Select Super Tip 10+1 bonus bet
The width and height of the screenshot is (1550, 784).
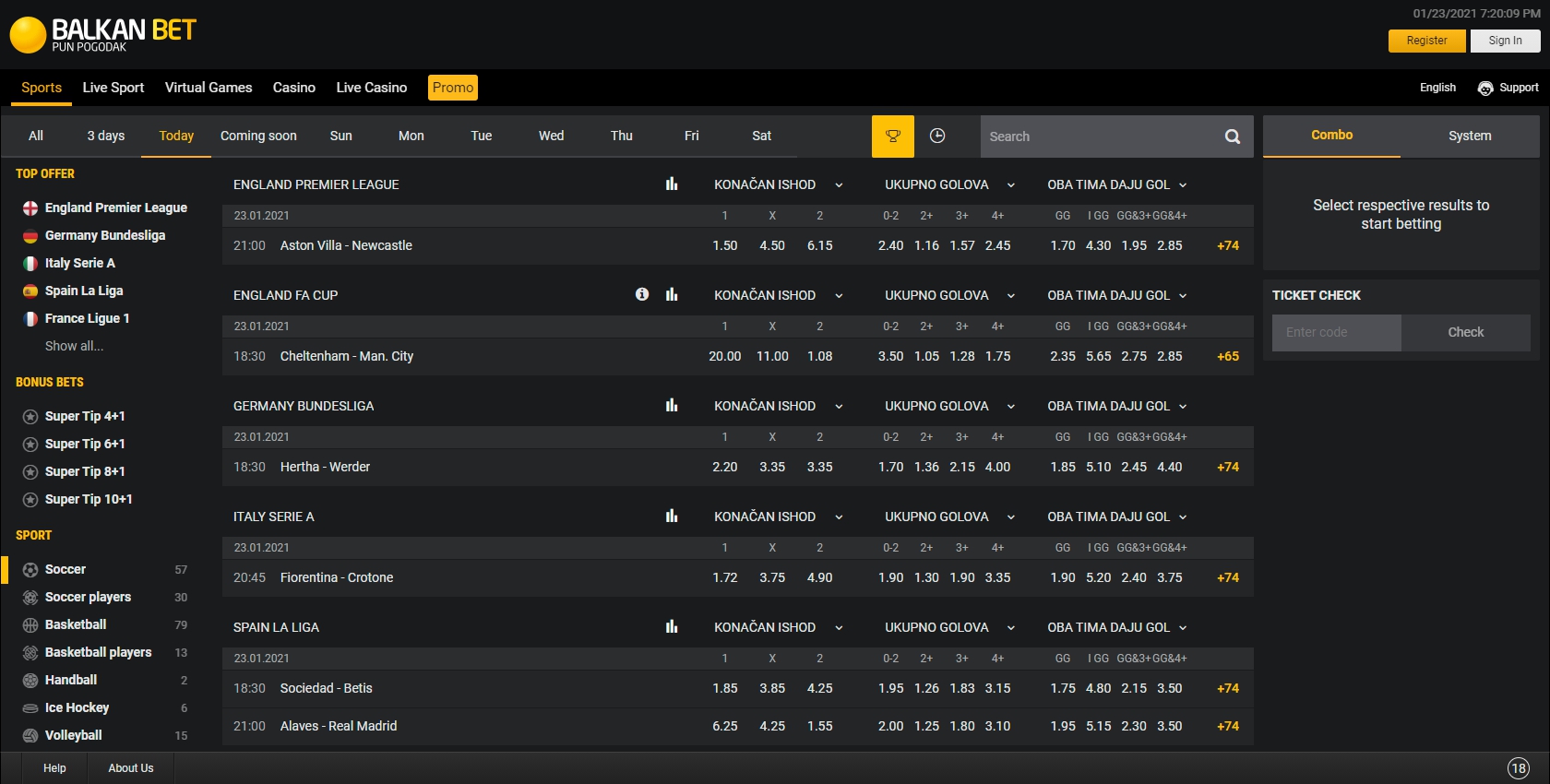[89, 499]
